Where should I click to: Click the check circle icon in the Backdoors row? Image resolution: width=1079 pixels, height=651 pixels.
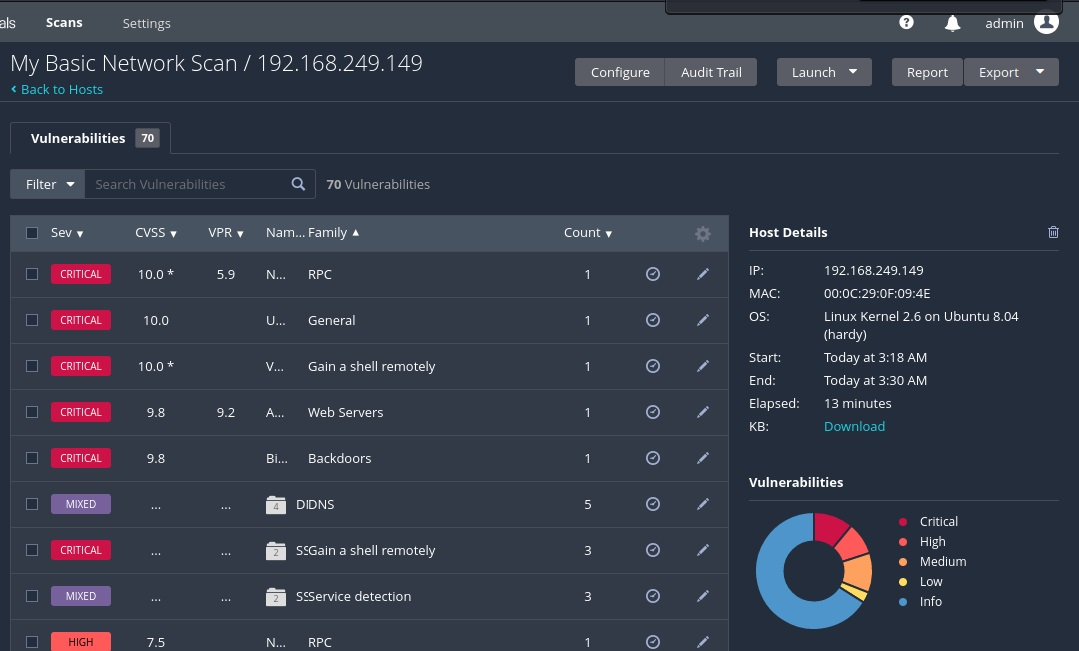(x=653, y=458)
